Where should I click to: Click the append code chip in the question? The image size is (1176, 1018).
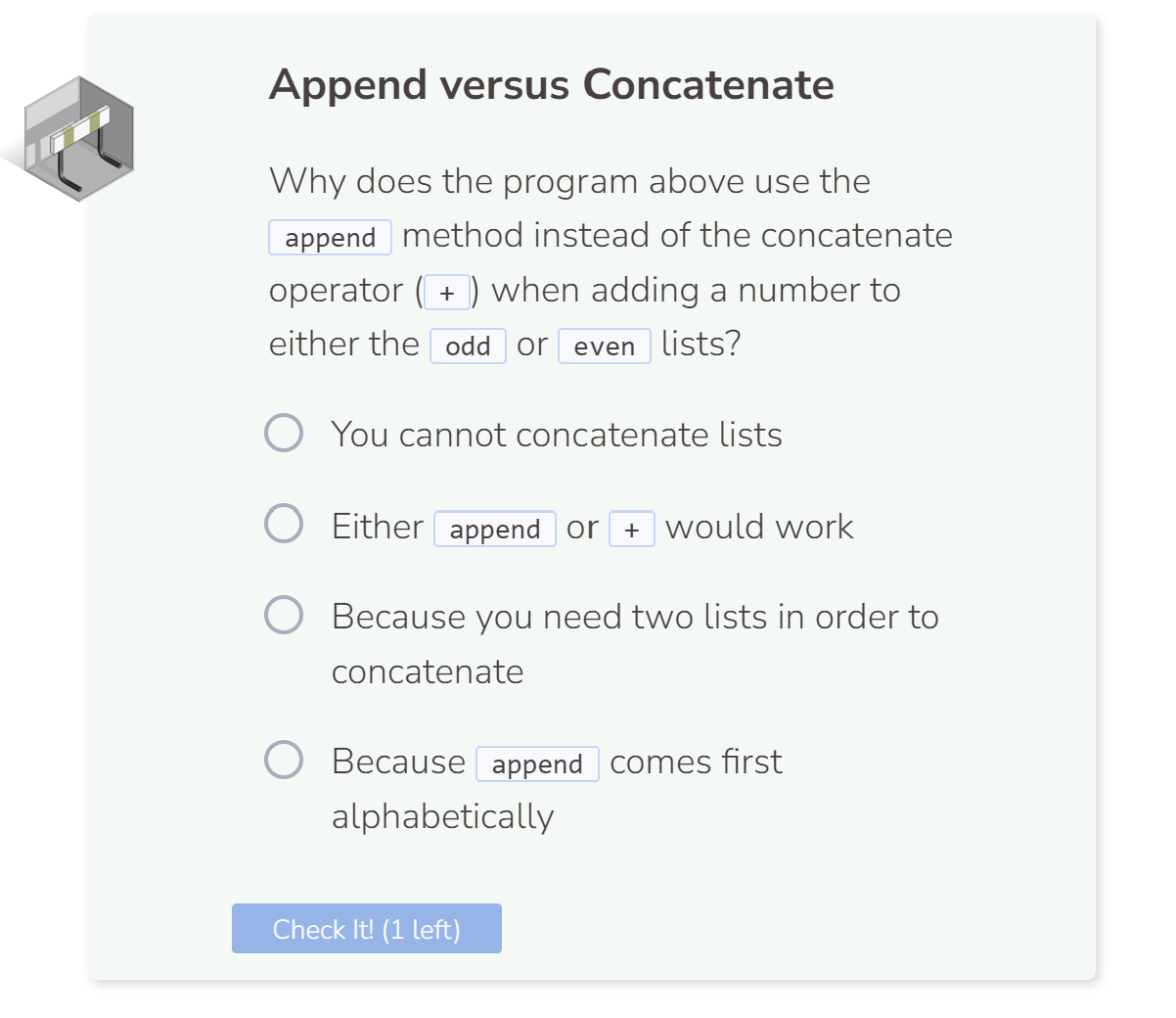tap(331, 238)
